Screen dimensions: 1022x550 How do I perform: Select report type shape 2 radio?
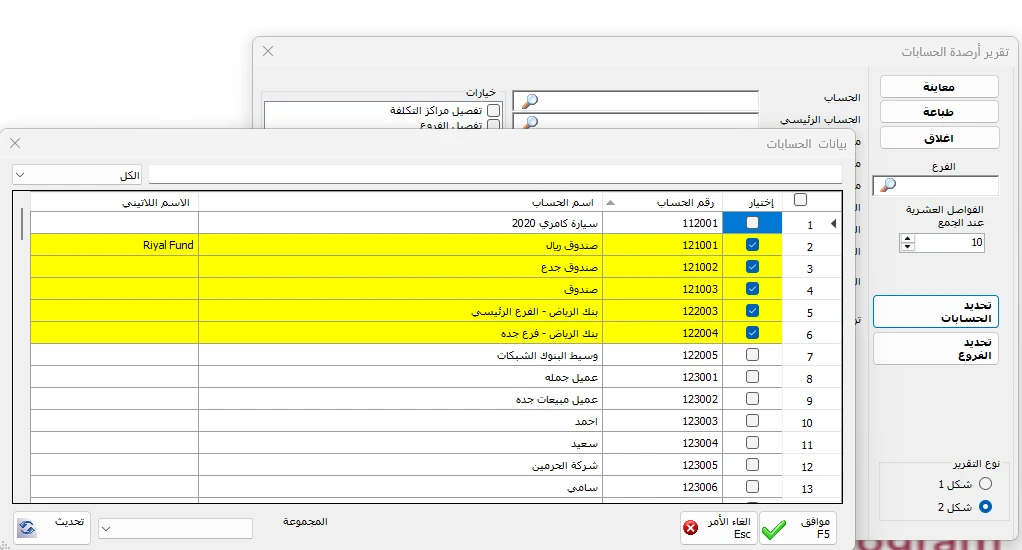coord(986,506)
